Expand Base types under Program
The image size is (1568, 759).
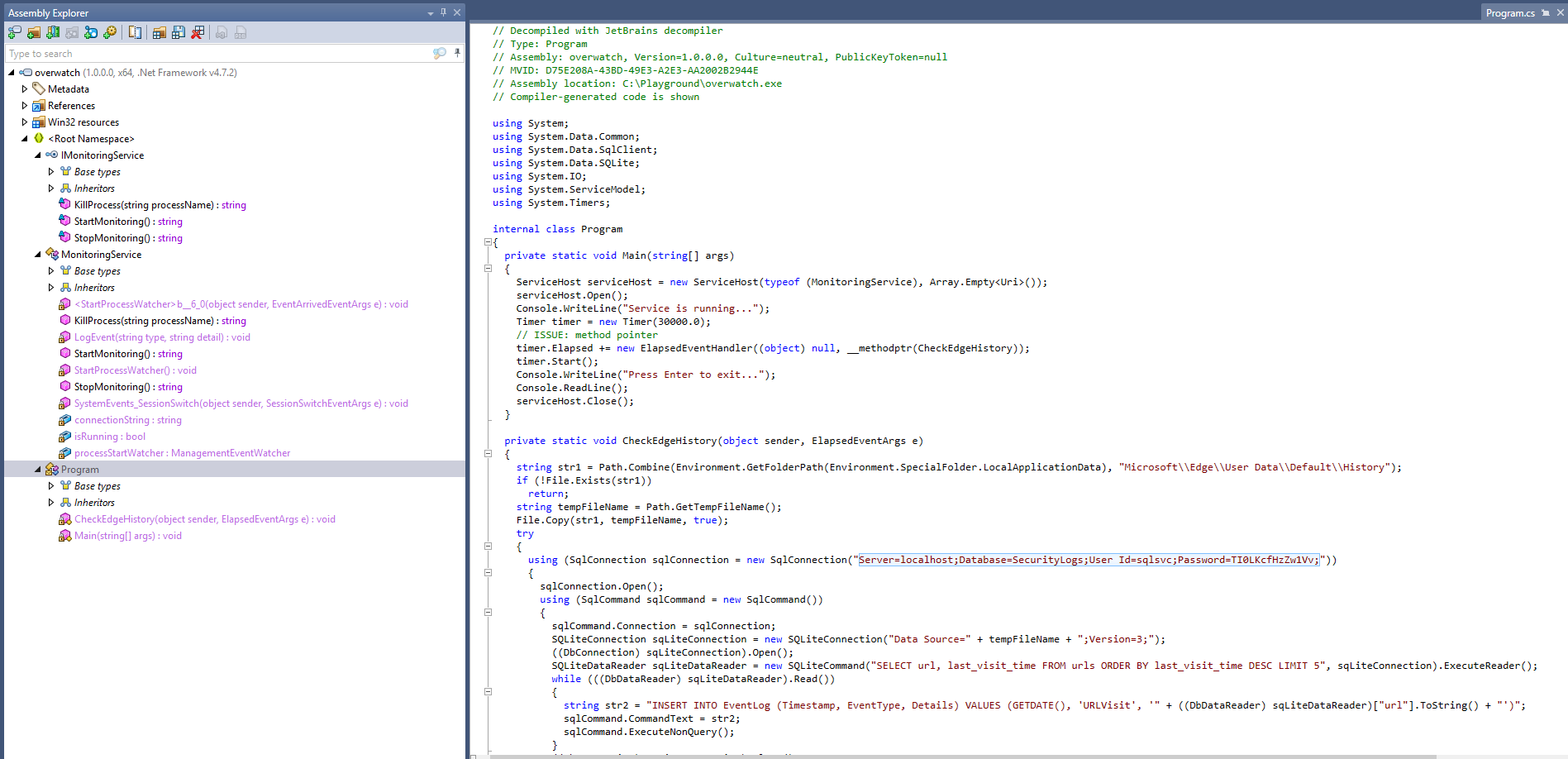[51, 486]
